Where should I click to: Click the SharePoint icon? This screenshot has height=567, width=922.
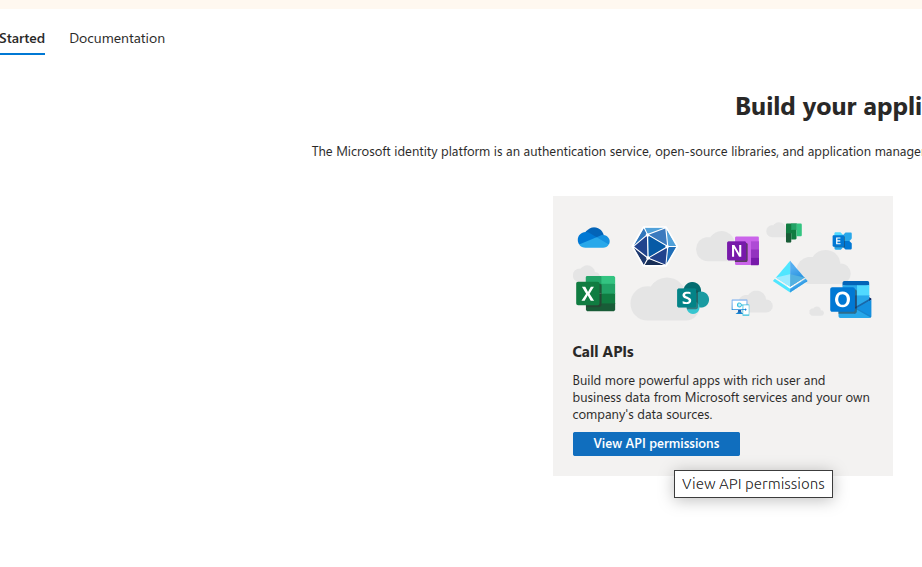[x=692, y=298]
